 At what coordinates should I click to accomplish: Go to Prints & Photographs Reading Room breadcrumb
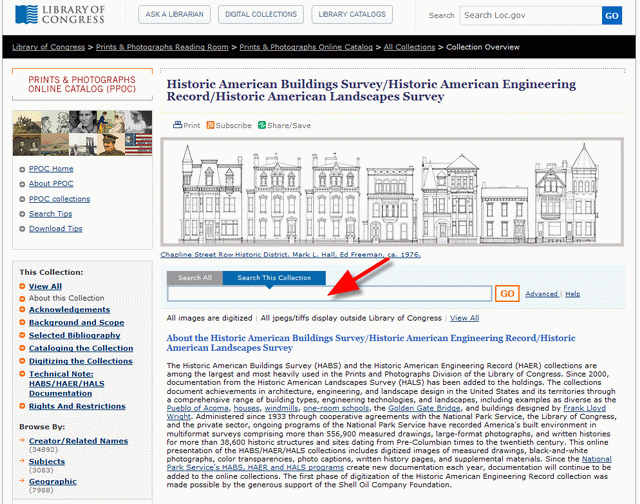tap(162, 47)
